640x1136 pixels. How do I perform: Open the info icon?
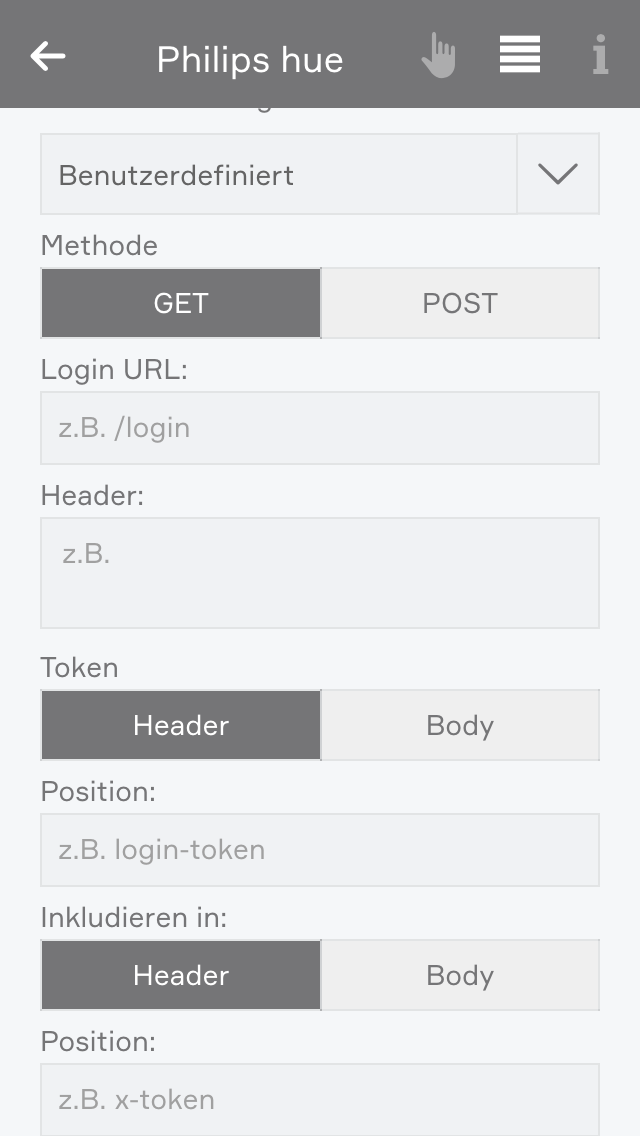[600, 56]
